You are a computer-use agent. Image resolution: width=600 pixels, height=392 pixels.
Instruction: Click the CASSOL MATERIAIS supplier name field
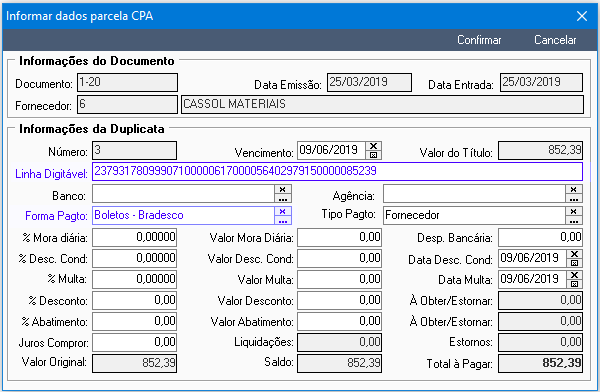[x=382, y=105]
